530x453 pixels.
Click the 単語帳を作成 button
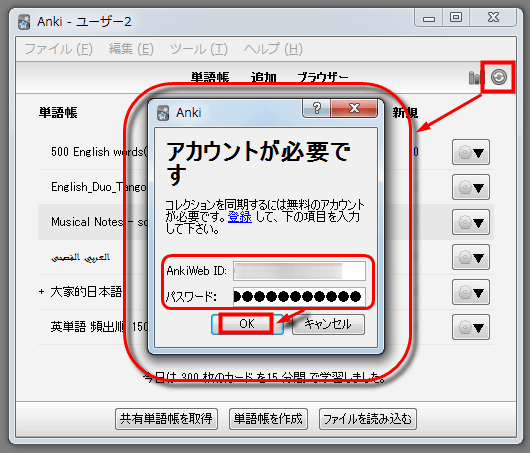268,419
